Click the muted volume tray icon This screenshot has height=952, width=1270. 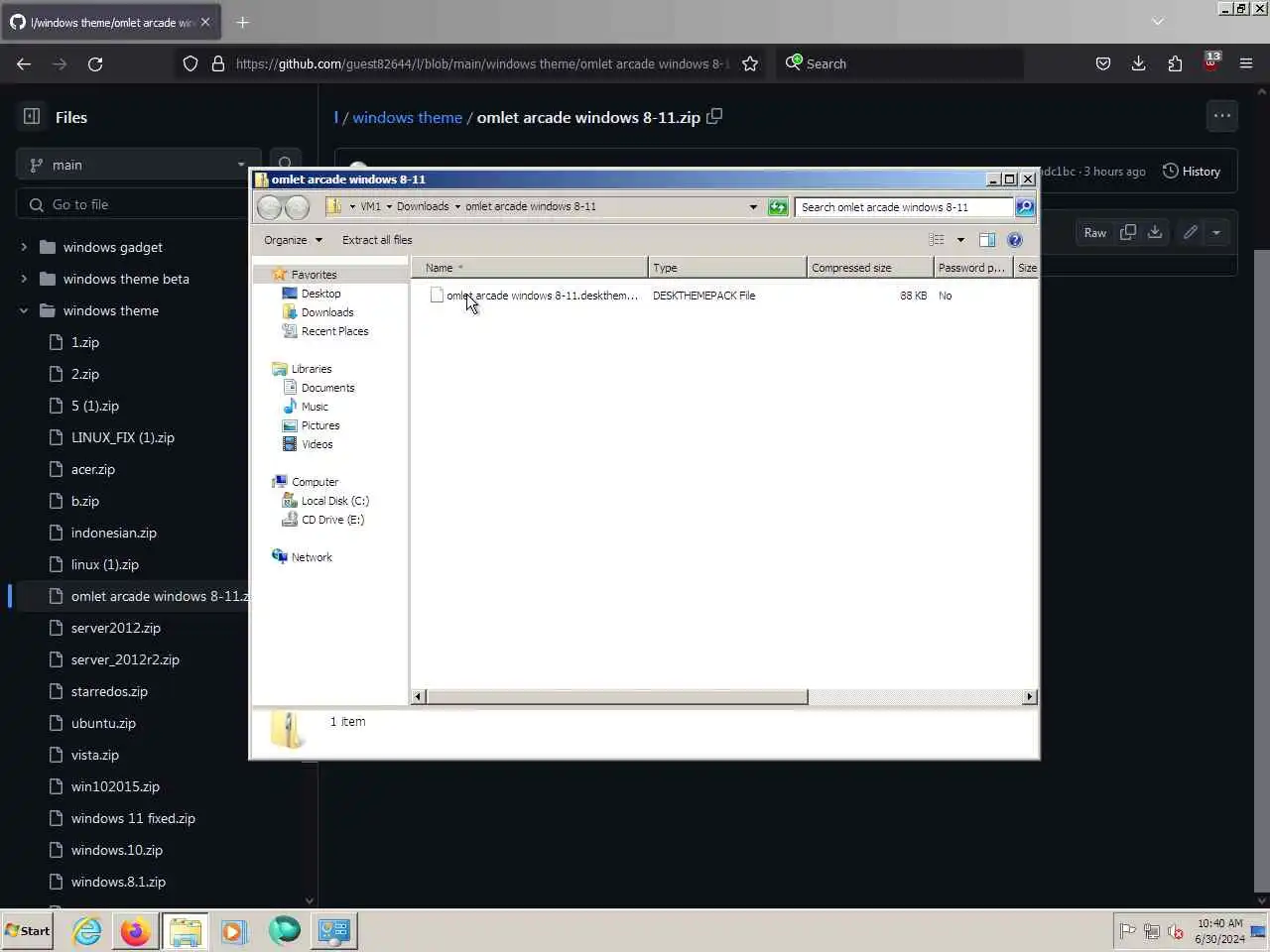1176,931
